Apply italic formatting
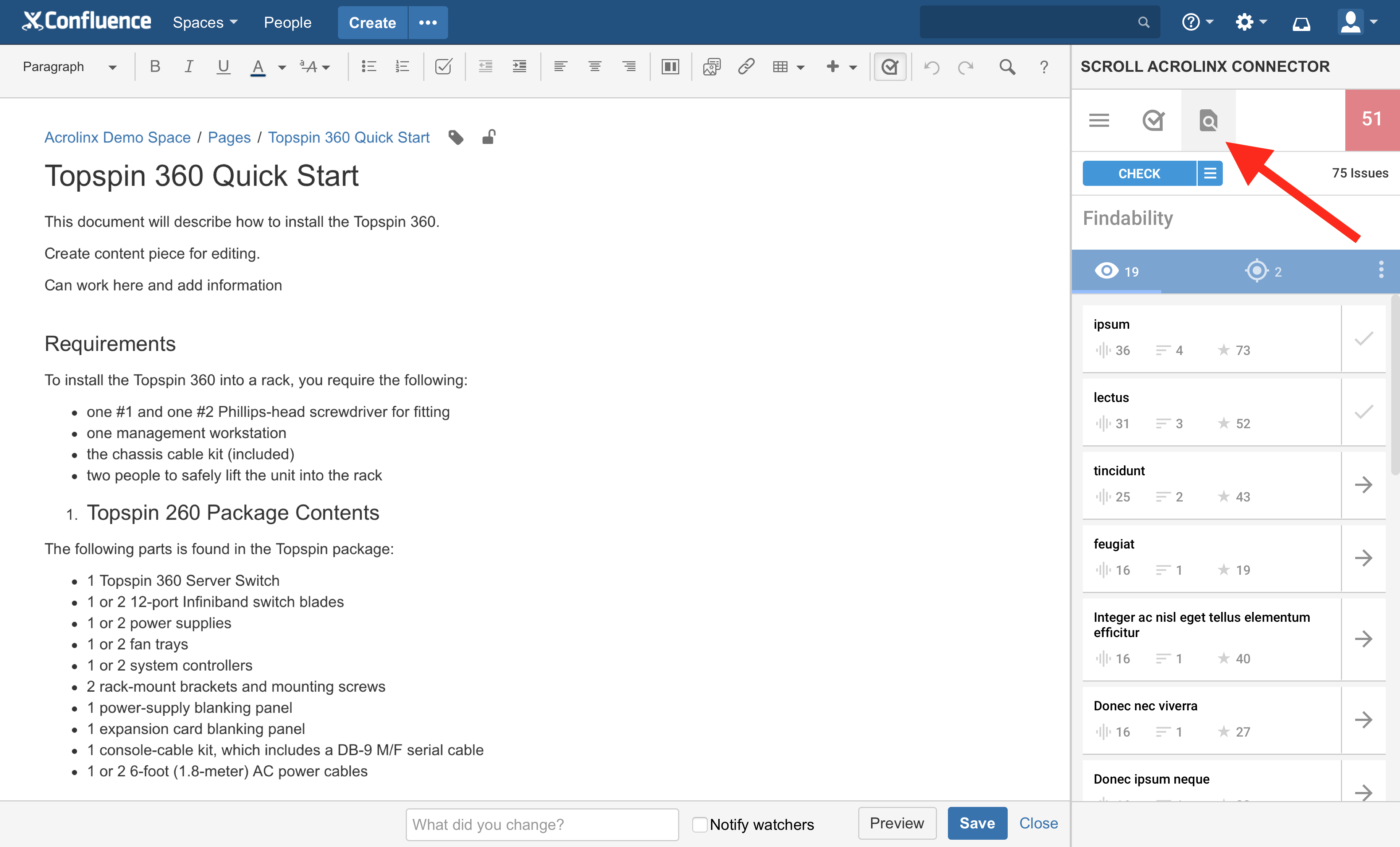This screenshot has width=1400, height=847. (188, 66)
